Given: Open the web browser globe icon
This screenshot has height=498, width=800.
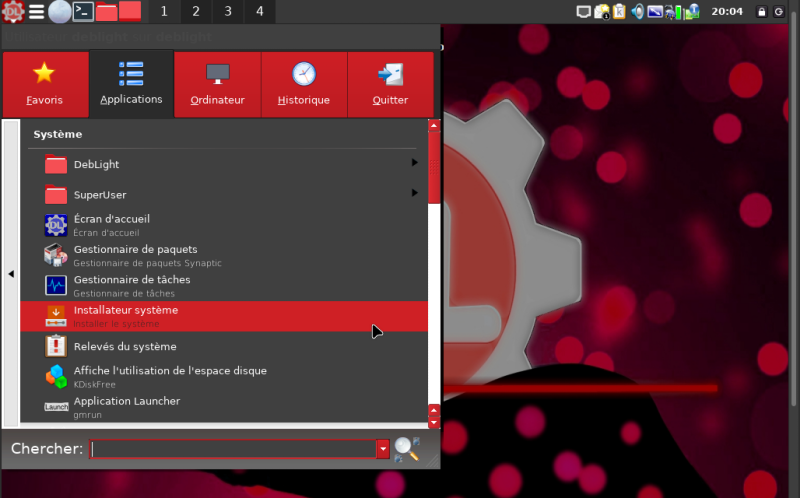Looking at the screenshot, I should [60, 12].
